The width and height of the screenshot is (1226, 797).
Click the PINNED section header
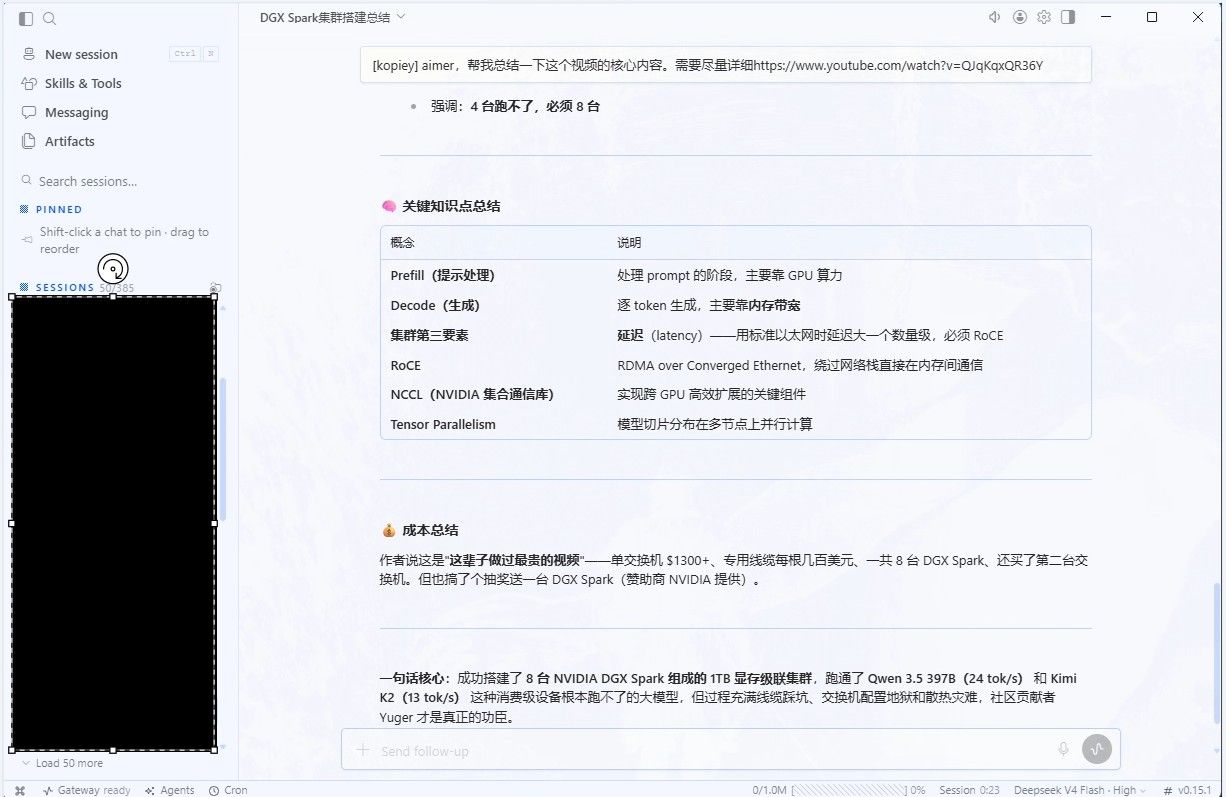(x=59, y=209)
